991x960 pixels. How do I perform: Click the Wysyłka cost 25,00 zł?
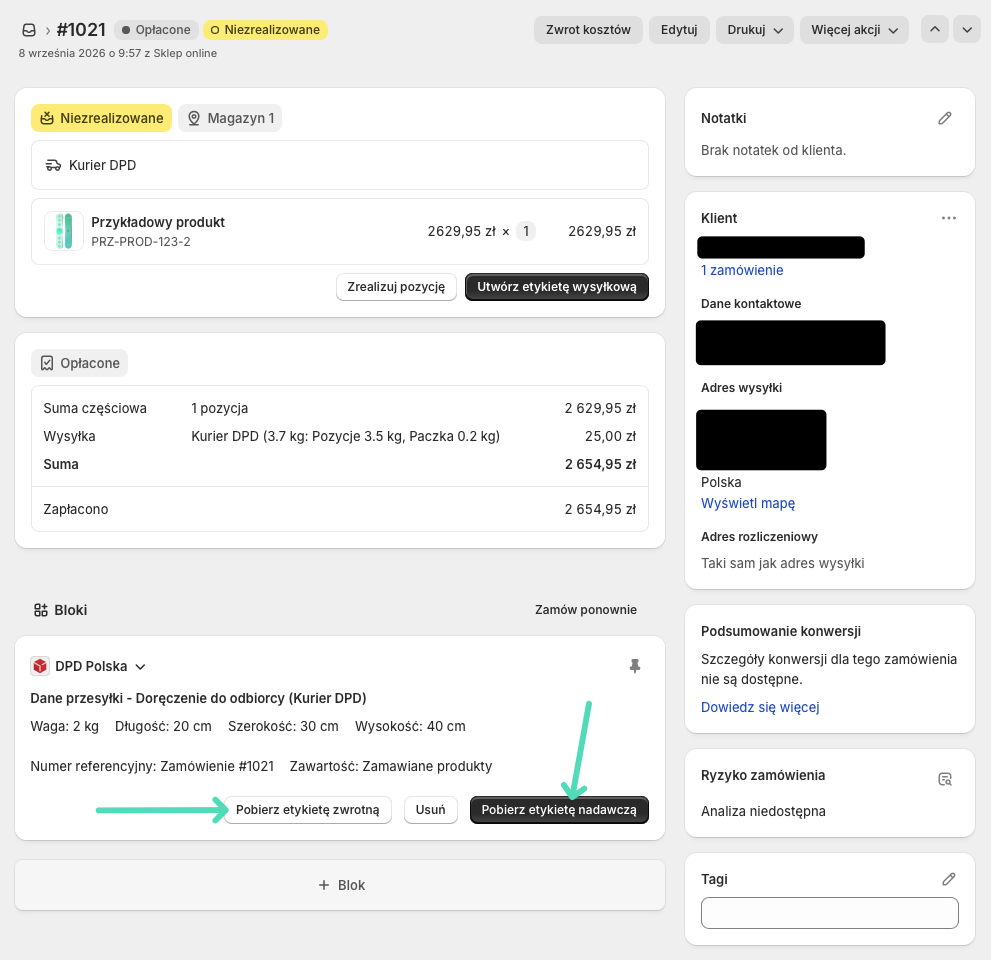click(x=611, y=436)
